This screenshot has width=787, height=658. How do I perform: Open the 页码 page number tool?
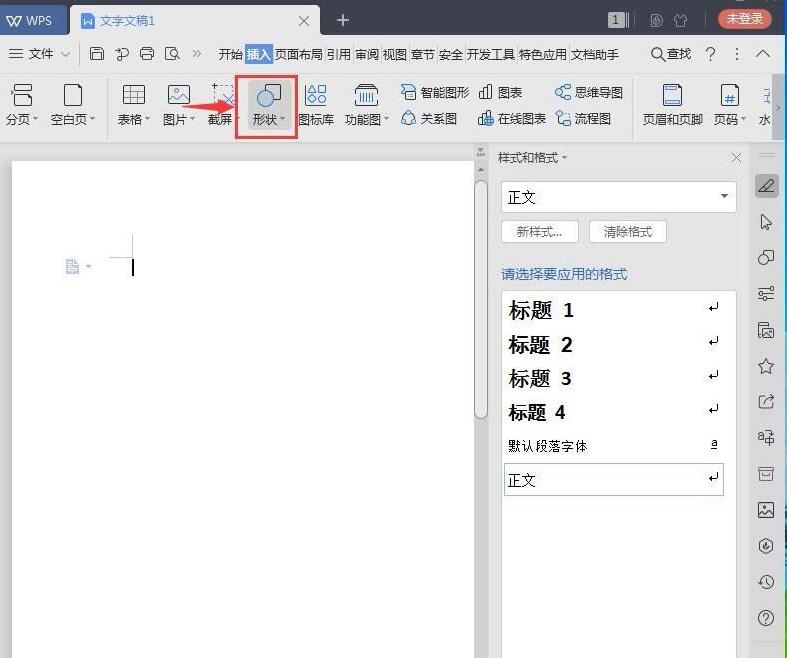tap(729, 105)
